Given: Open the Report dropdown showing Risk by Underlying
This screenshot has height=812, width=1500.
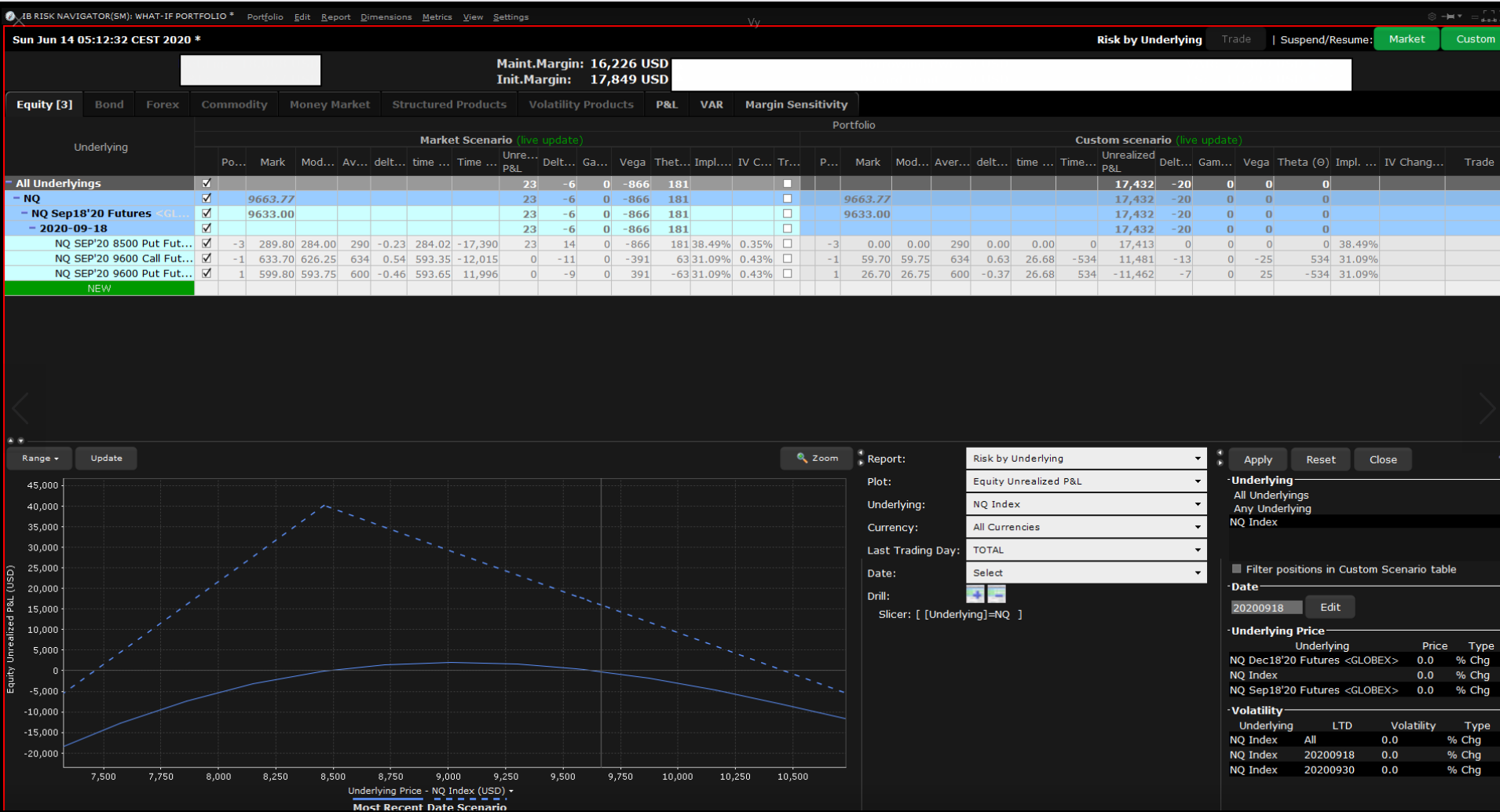Looking at the screenshot, I should (1085, 459).
